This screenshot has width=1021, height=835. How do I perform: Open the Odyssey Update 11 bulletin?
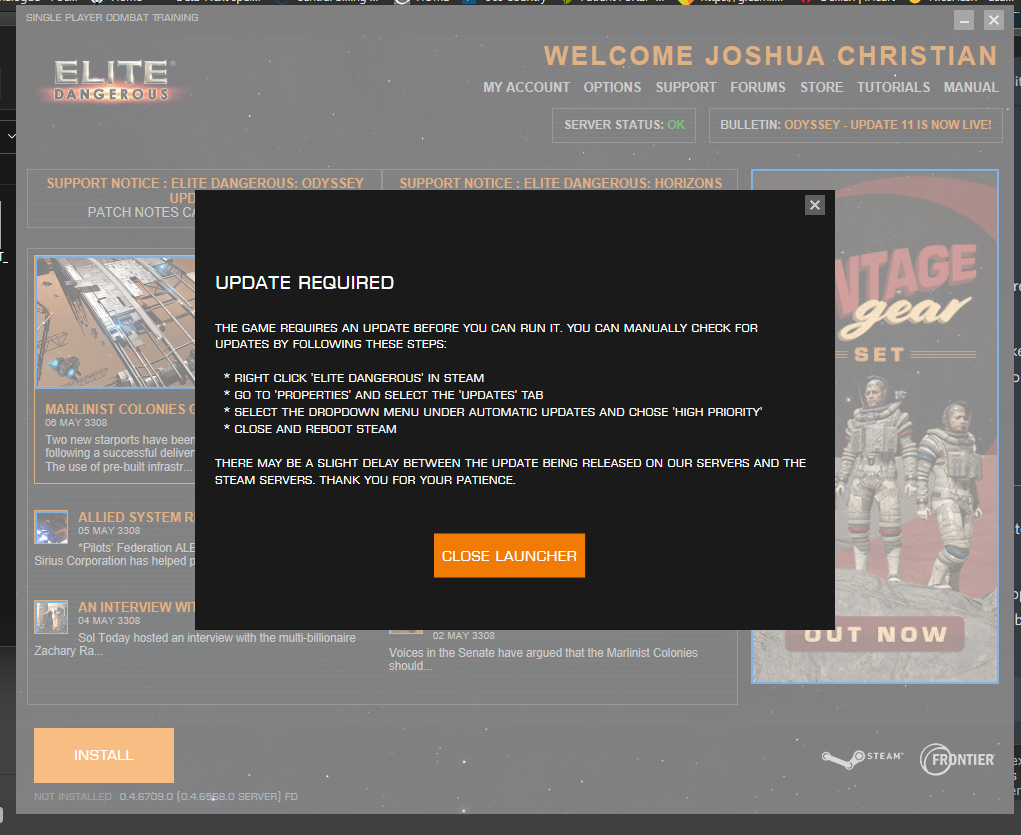click(x=856, y=125)
